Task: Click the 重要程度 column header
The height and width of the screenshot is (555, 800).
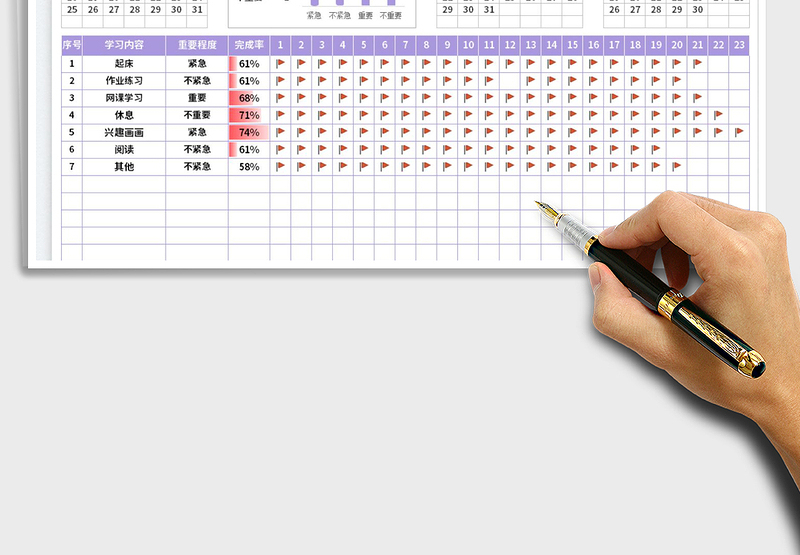Action: [197, 45]
